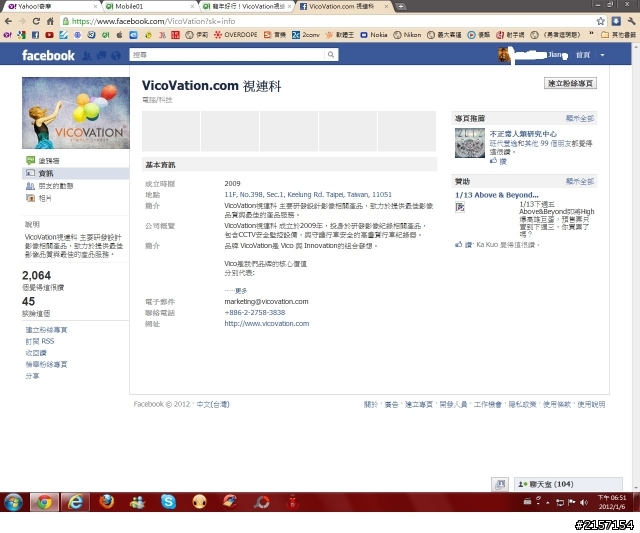Launch Internet Explorer from taskbar
This screenshot has width=640, height=533.
[75, 502]
